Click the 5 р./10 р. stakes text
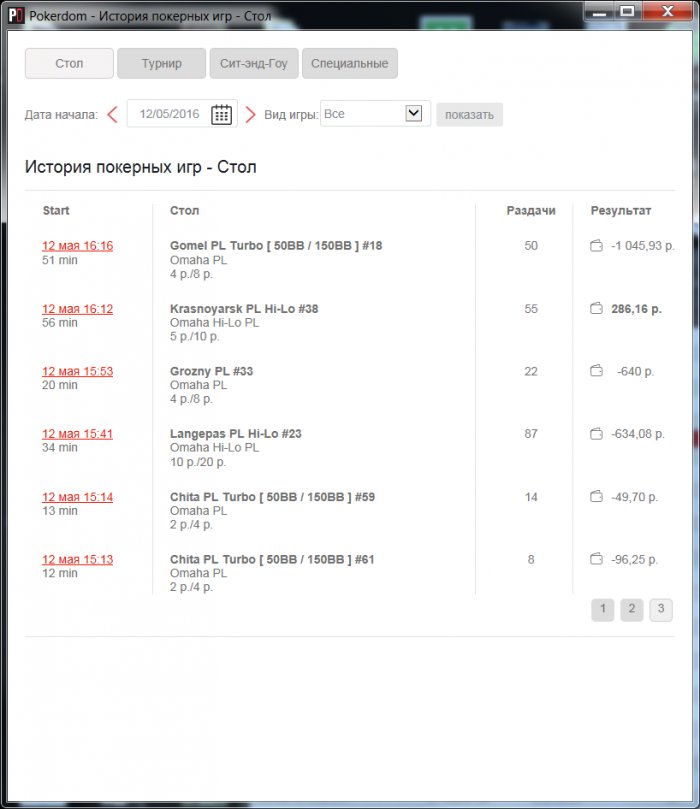700x809 pixels. pyautogui.click(x=194, y=336)
